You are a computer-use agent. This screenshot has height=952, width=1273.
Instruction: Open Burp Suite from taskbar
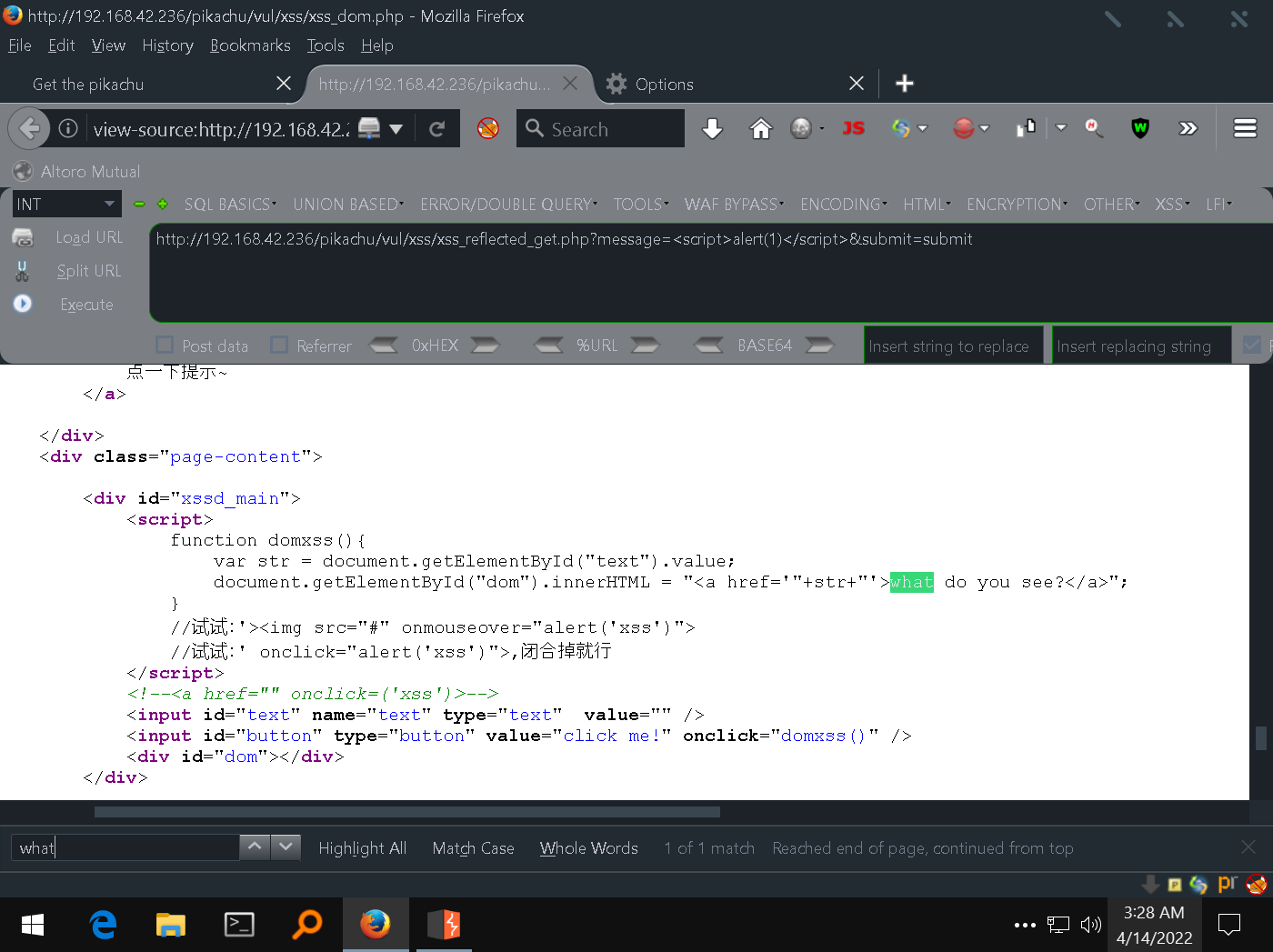[444, 925]
